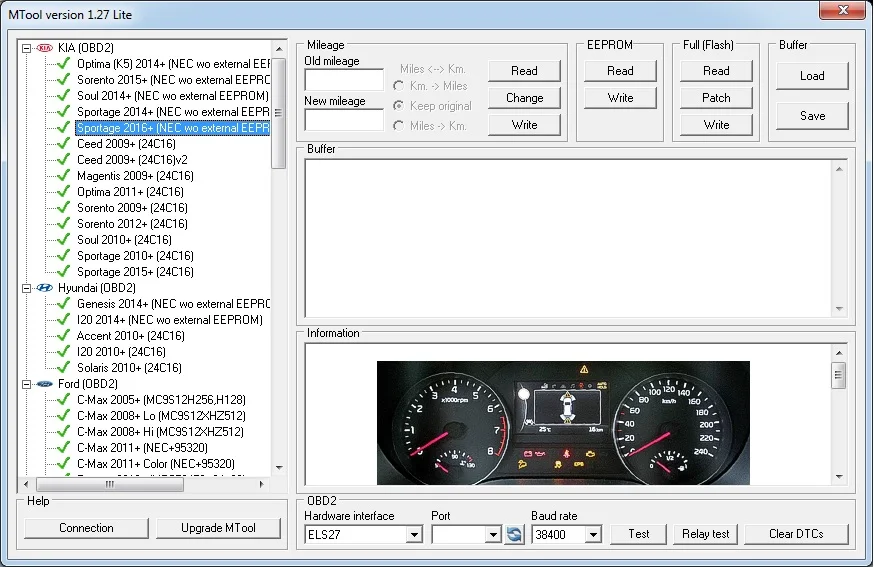874x567 pixels.
Task: Select the Miles -> Km. radio option
Action: tap(400, 126)
